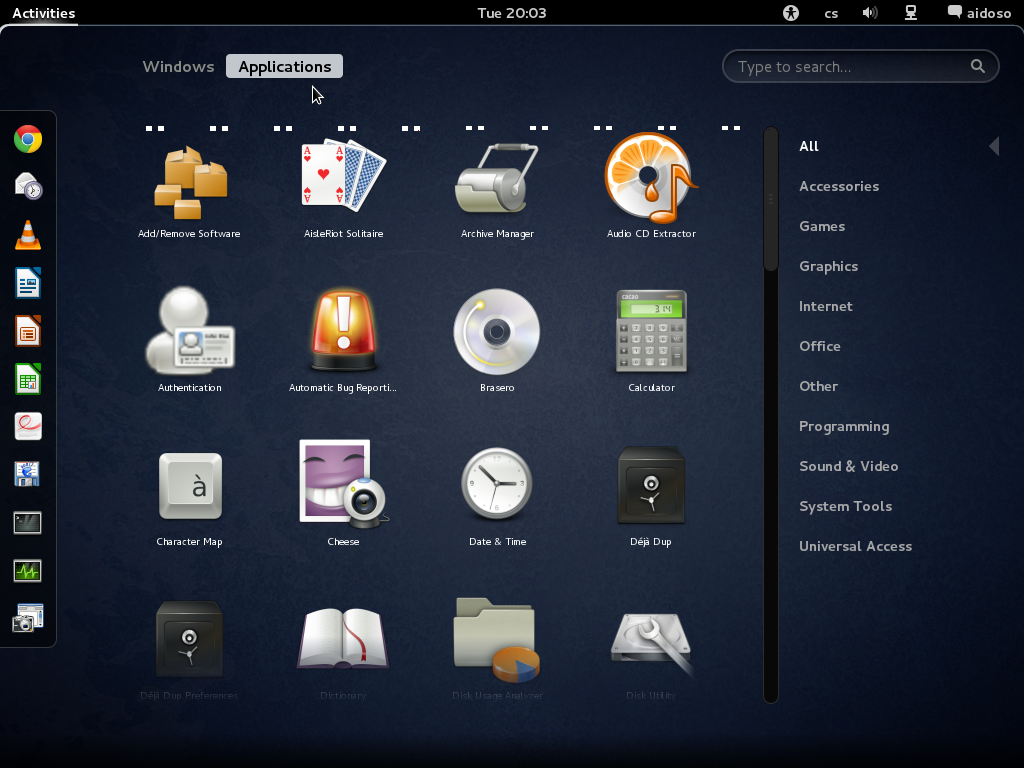Open Disk Usage Analyzer
This screenshot has height=768, width=1024.
497,650
